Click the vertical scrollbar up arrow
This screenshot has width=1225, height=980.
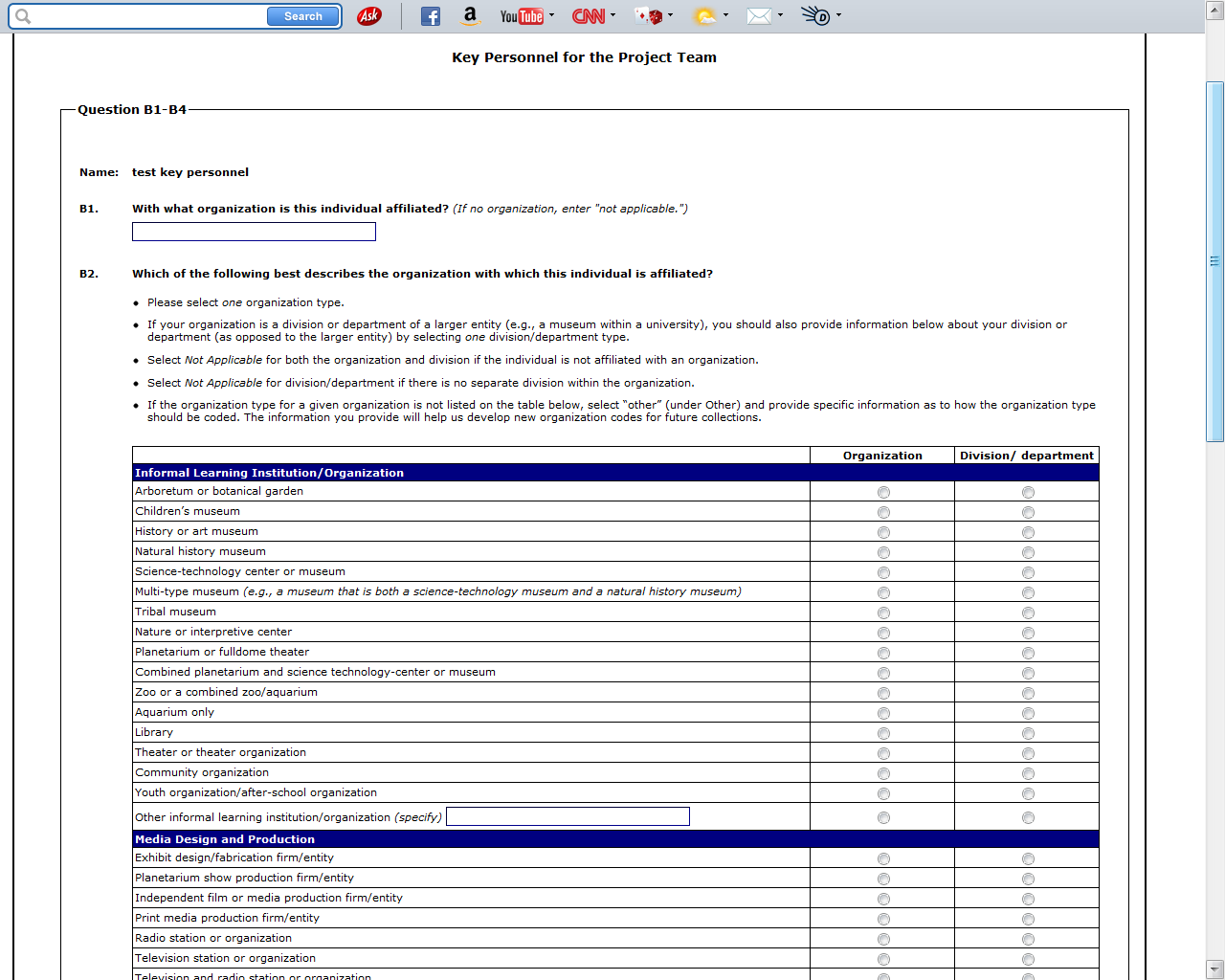[1215, 10]
